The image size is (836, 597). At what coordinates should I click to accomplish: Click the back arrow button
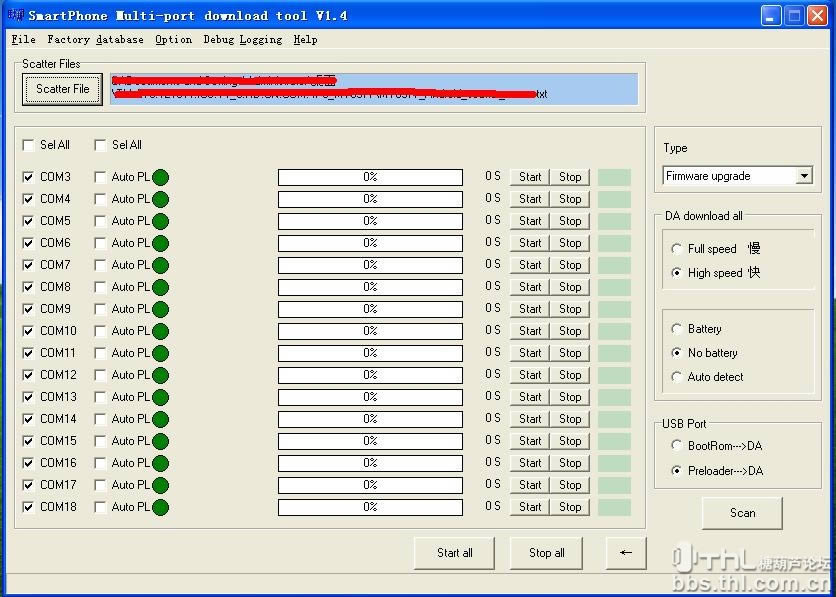pyautogui.click(x=626, y=553)
